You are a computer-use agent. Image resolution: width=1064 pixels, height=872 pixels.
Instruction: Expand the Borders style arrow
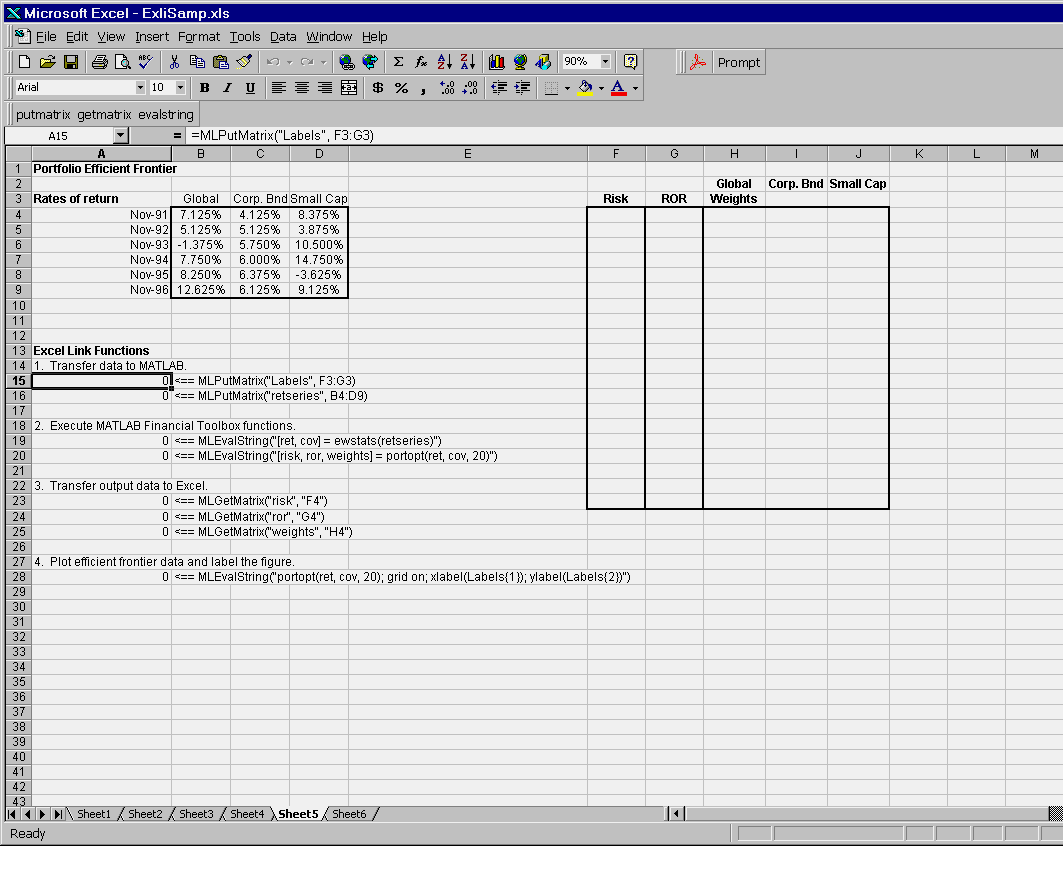(x=567, y=88)
